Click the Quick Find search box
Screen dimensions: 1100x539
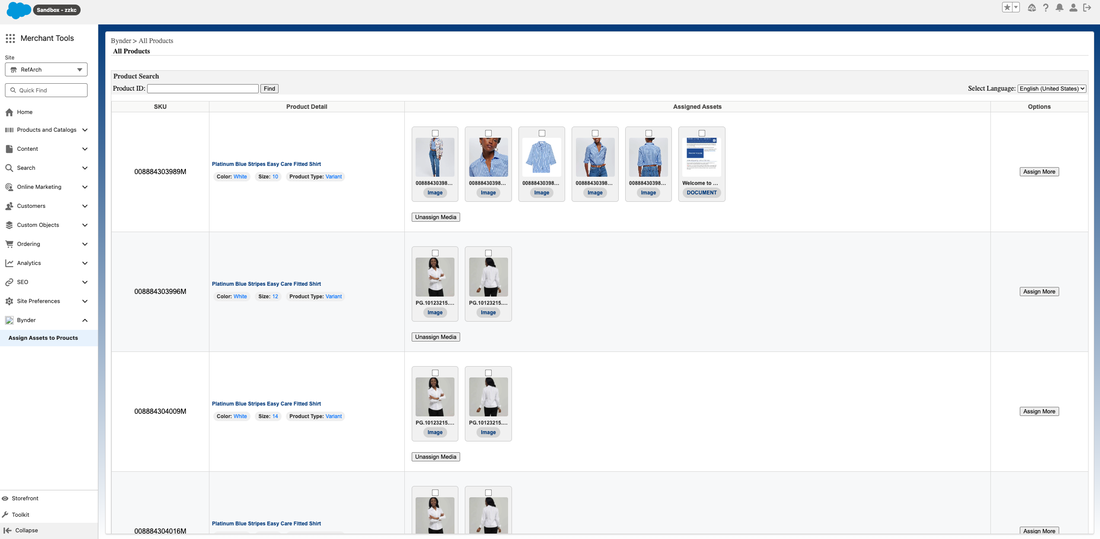[x=46, y=90]
